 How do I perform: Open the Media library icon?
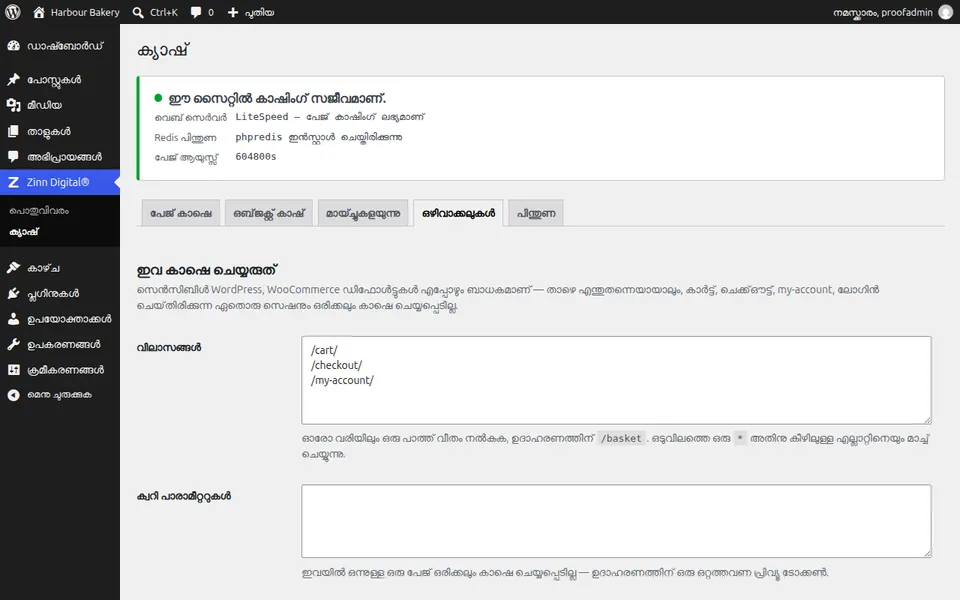pyautogui.click(x=13, y=105)
